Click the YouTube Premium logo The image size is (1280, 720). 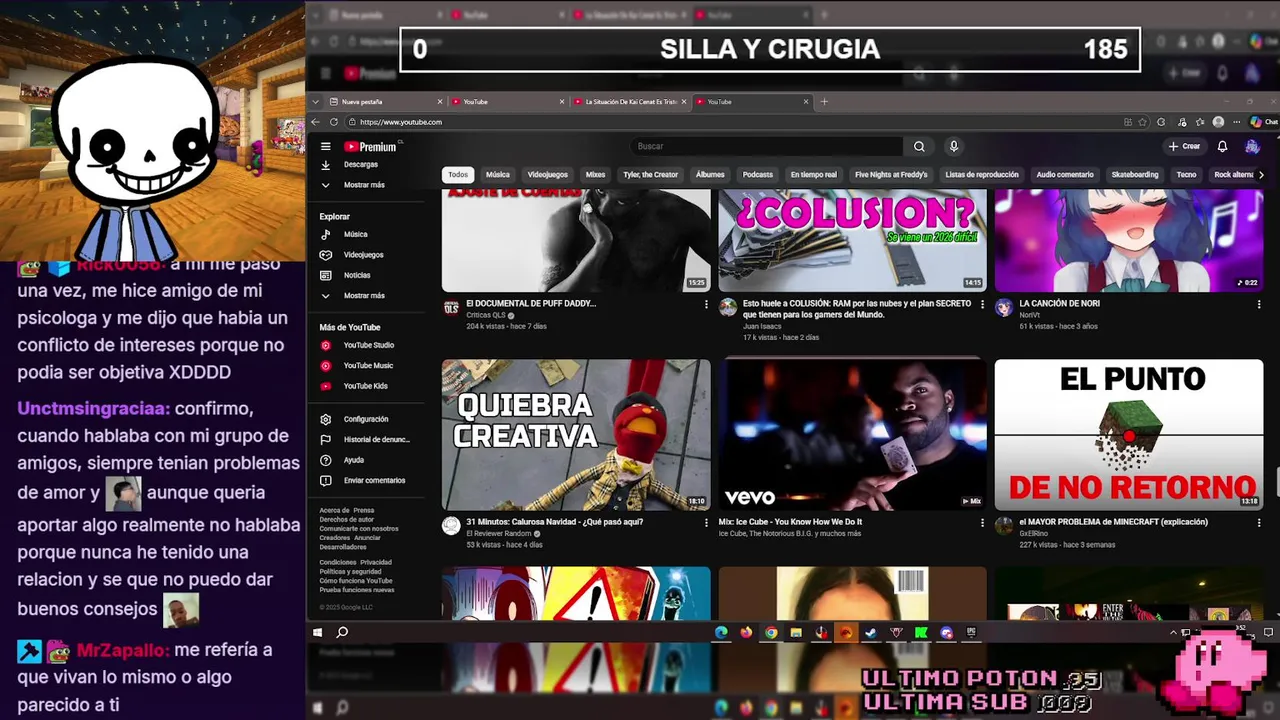coord(370,146)
